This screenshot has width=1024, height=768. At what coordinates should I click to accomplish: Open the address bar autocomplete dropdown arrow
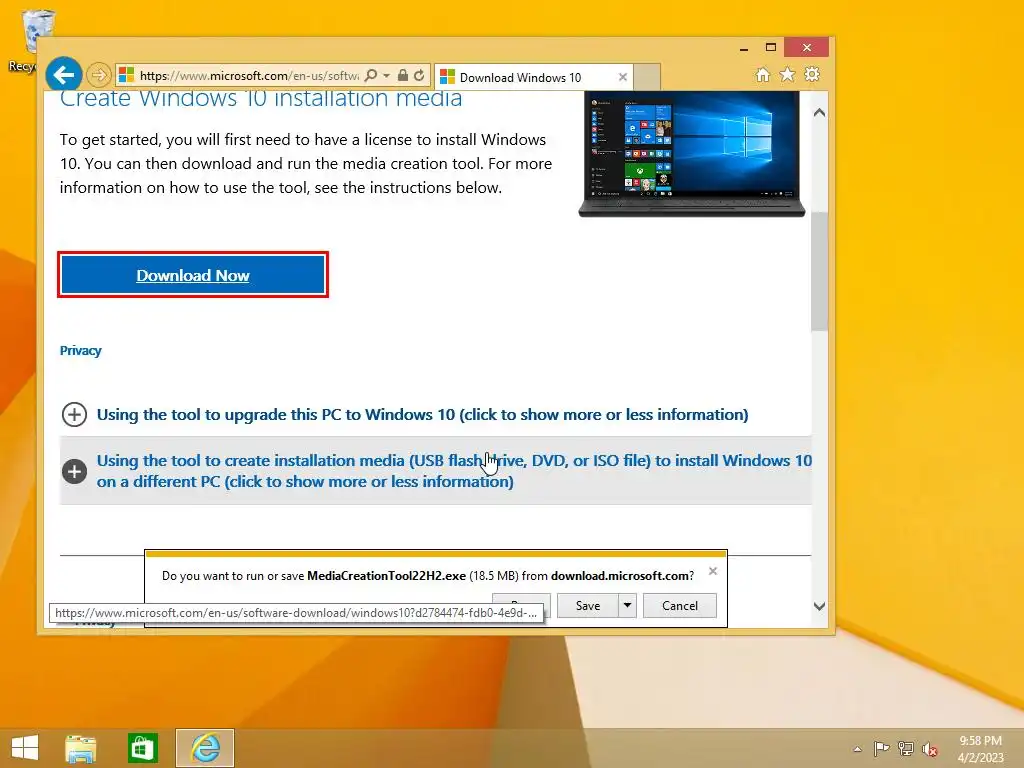tap(387, 76)
